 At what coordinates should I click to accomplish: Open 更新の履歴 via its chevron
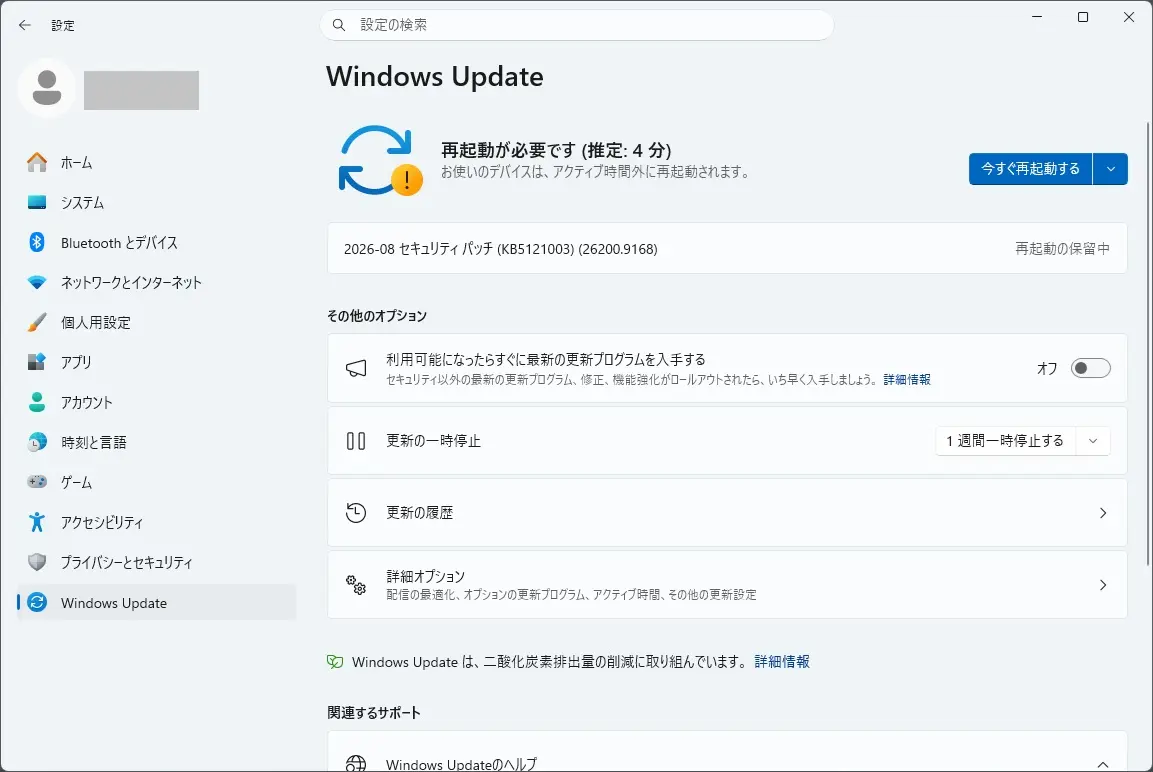(1103, 512)
